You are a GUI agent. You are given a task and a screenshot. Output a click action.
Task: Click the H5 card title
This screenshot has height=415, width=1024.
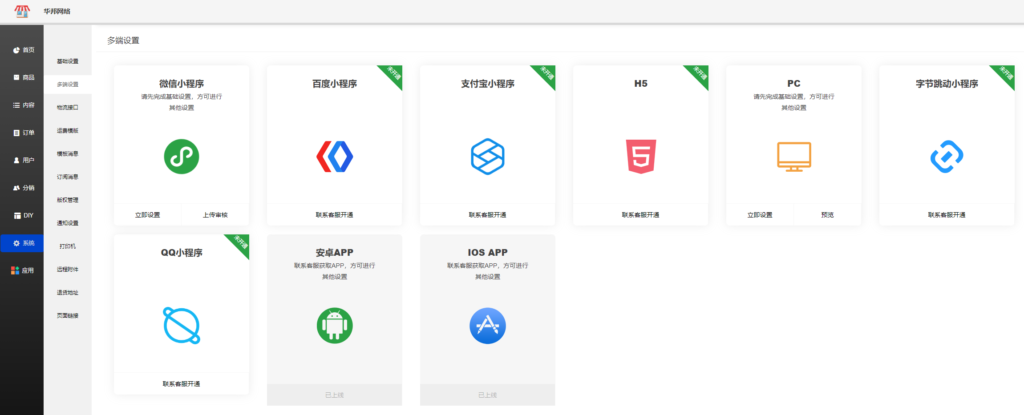pyautogui.click(x=641, y=84)
